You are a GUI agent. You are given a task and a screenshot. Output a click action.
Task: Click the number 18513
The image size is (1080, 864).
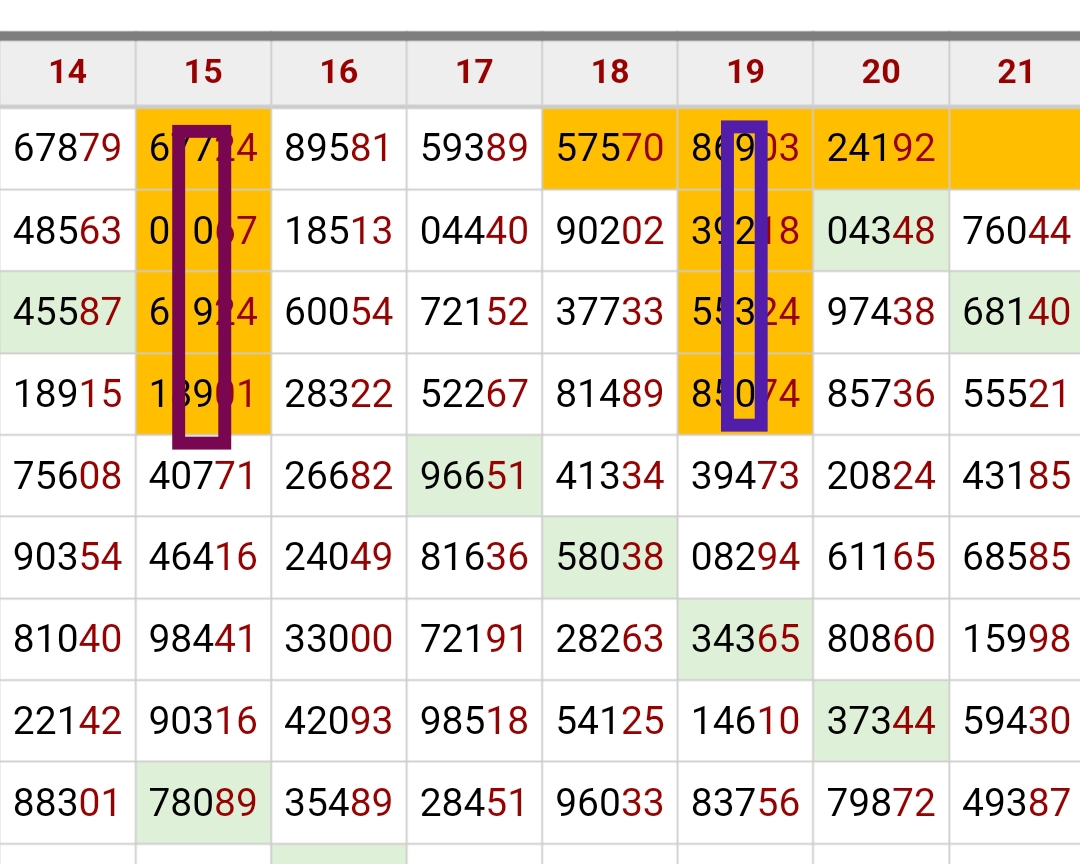coord(339,230)
